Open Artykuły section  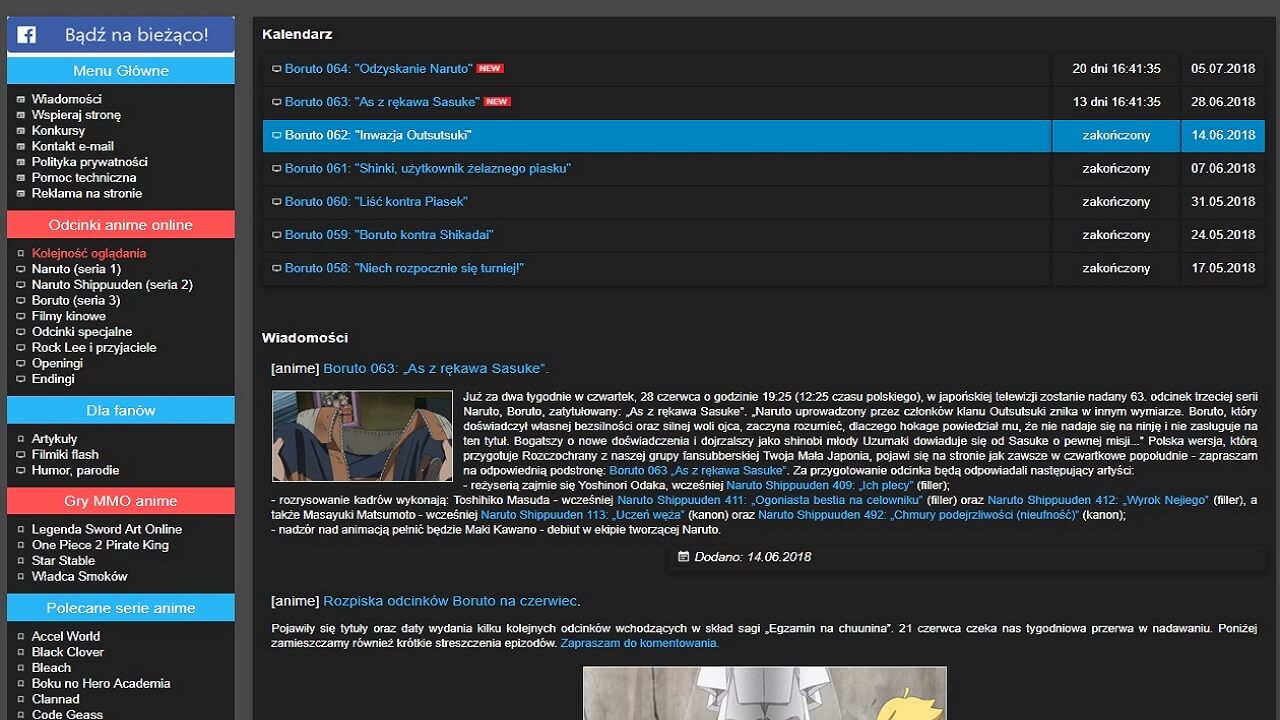54,439
